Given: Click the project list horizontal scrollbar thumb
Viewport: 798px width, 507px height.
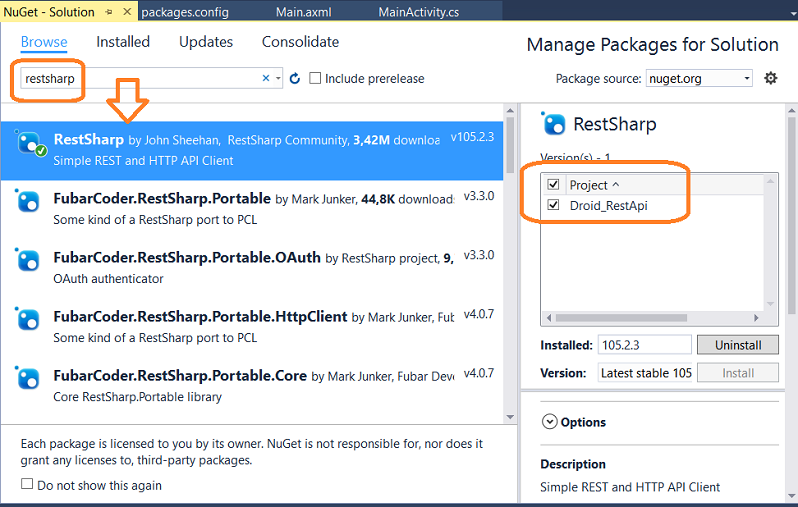Looking at the screenshot, I should pyautogui.click(x=621, y=318).
